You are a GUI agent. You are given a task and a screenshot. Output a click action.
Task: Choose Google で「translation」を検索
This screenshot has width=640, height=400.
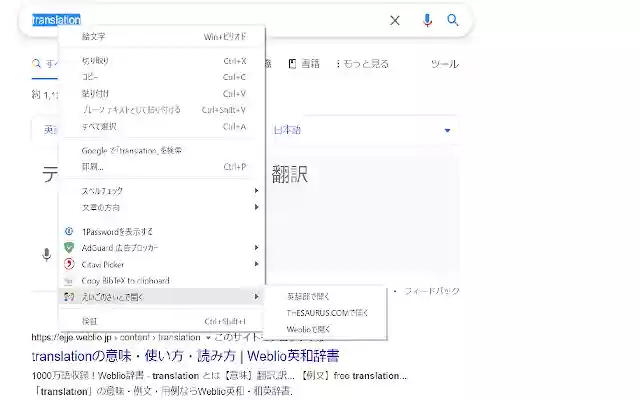click(162, 151)
